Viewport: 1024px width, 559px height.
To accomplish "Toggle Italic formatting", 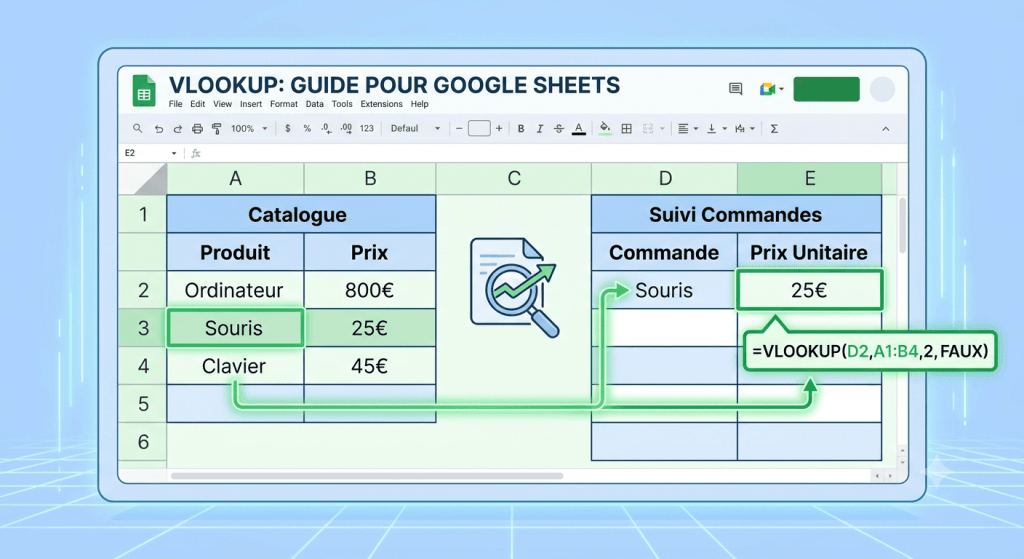I will point(539,129).
